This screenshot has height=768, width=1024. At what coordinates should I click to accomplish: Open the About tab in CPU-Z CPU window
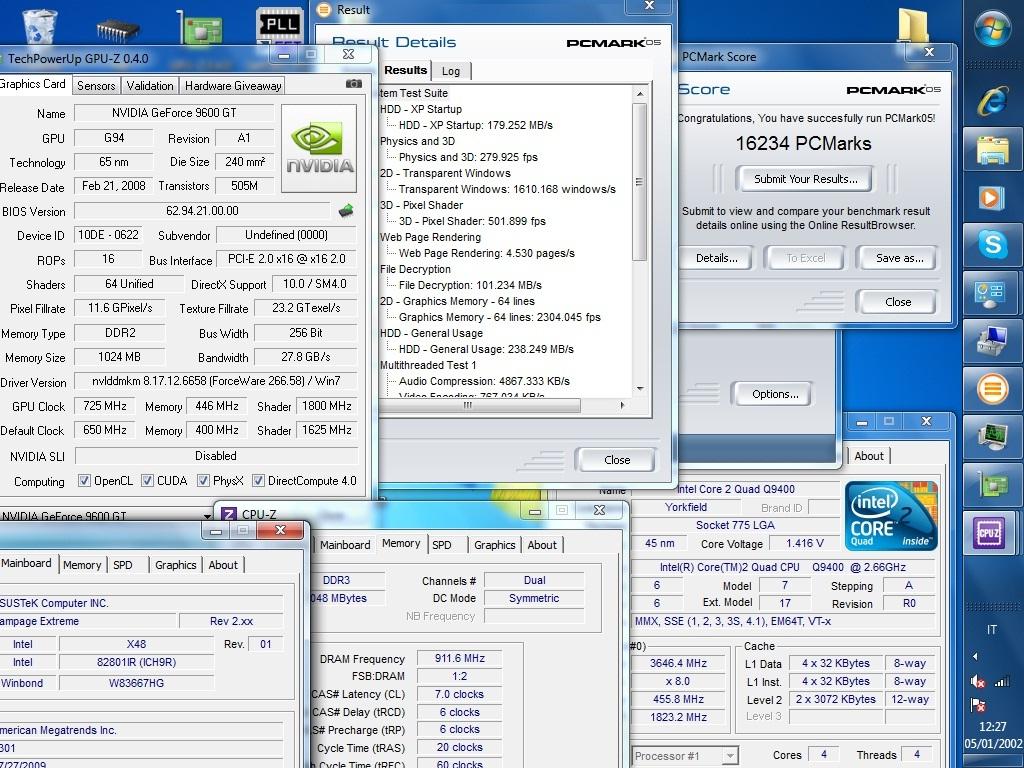[x=869, y=456]
